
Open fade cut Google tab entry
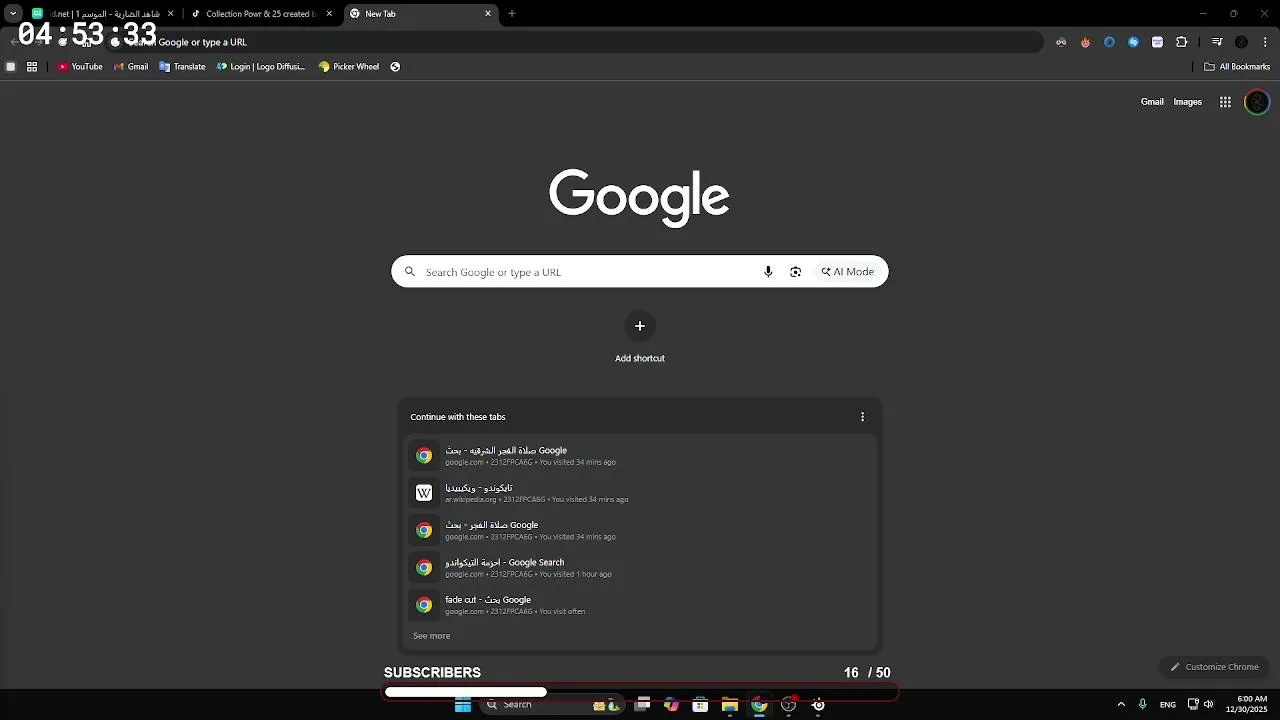[x=640, y=605]
